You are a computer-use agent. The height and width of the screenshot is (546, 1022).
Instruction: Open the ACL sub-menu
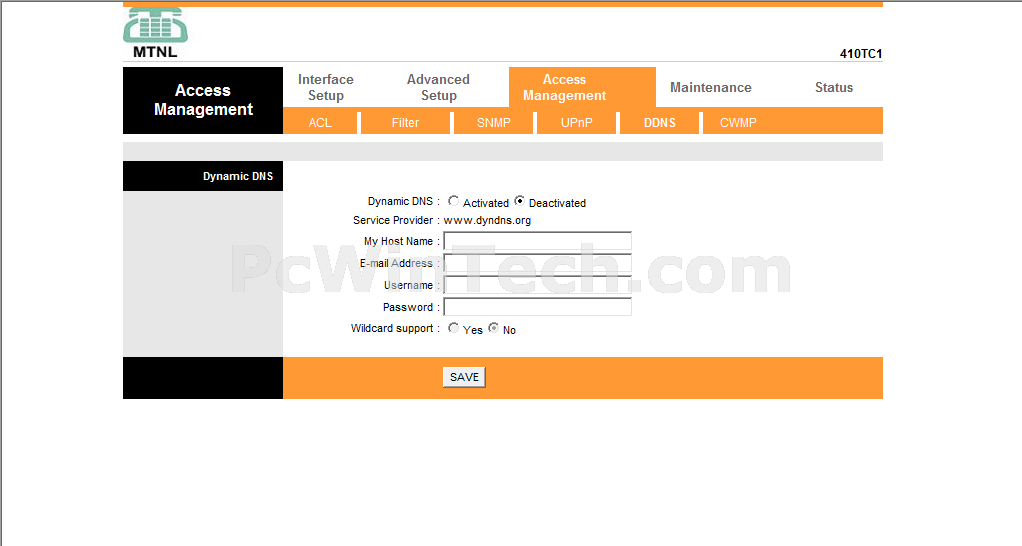coord(320,122)
